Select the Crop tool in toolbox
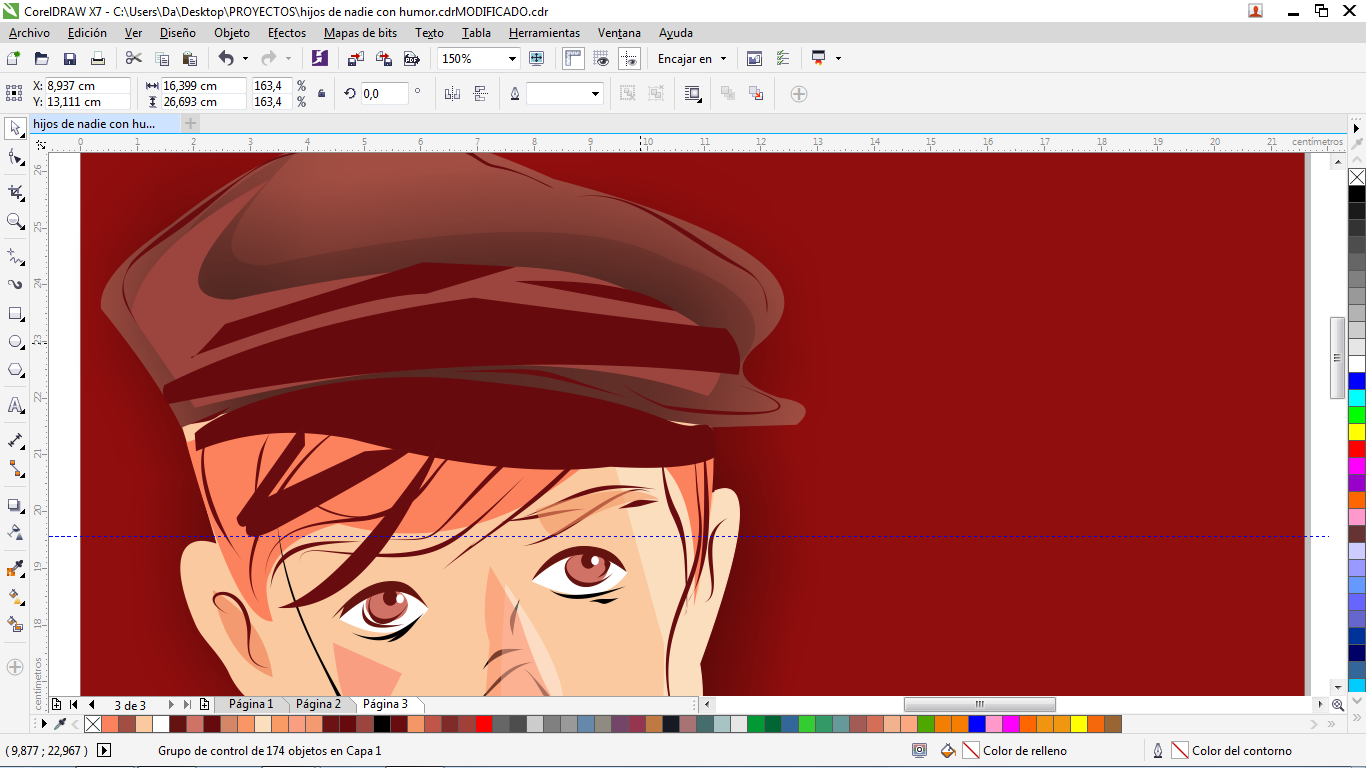The height and width of the screenshot is (768, 1366). (15, 192)
